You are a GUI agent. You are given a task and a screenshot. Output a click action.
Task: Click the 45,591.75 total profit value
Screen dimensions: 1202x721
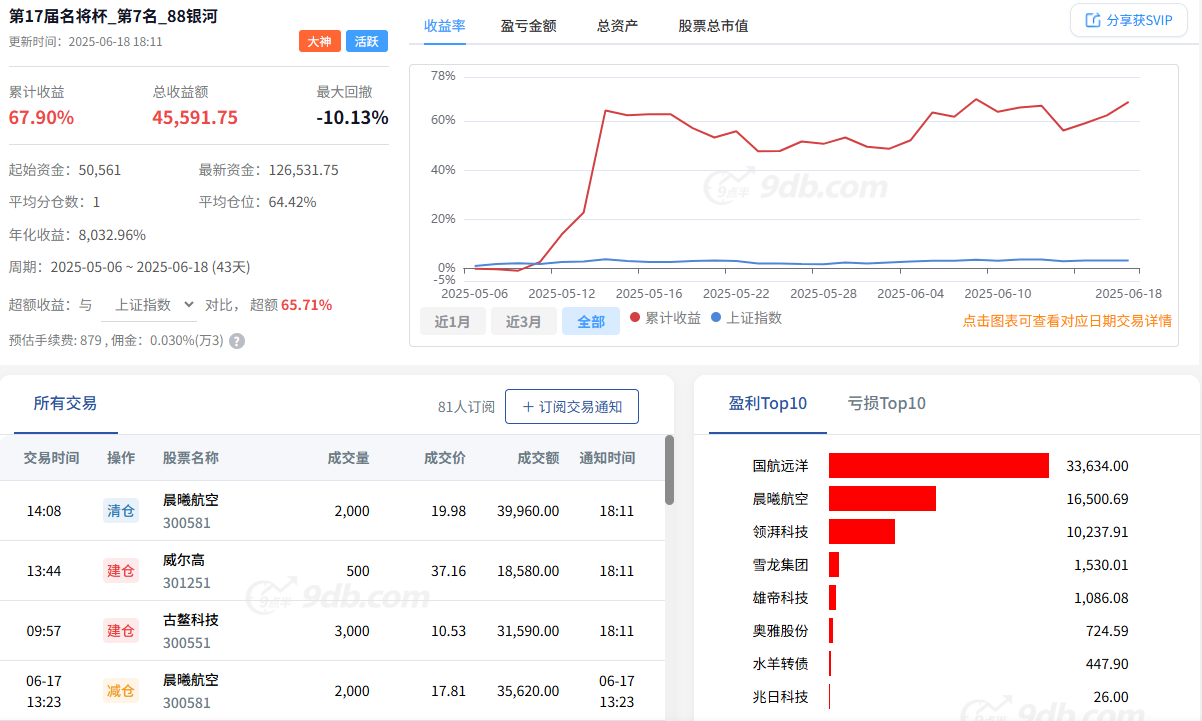click(x=195, y=118)
